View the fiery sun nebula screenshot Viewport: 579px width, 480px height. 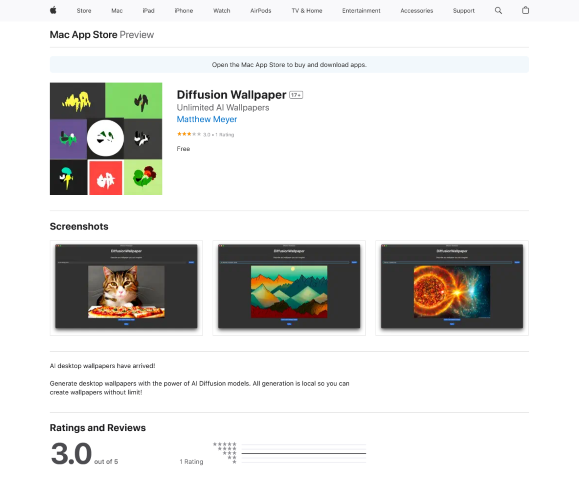click(x=452, y=288)
